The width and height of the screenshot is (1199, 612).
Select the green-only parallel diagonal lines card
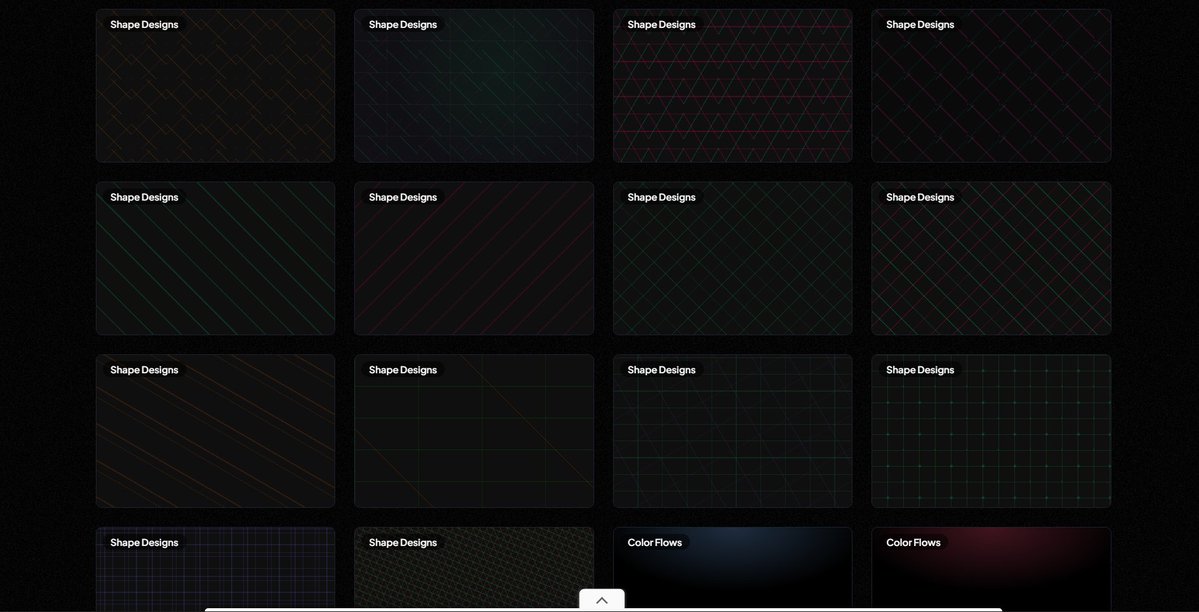tap(216, 259)
